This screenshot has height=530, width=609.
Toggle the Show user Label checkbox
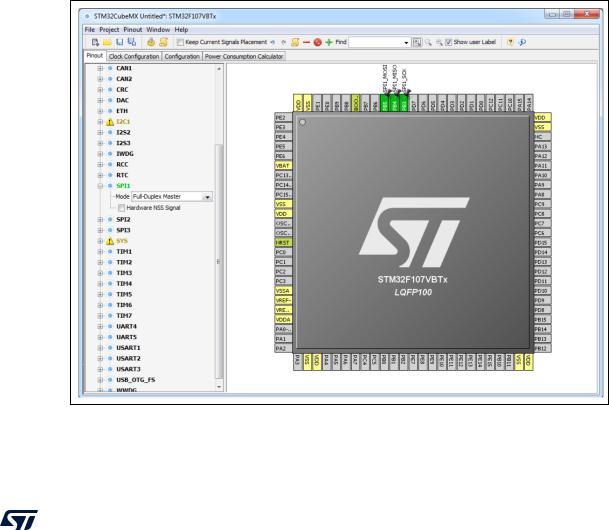coord(449,42)
